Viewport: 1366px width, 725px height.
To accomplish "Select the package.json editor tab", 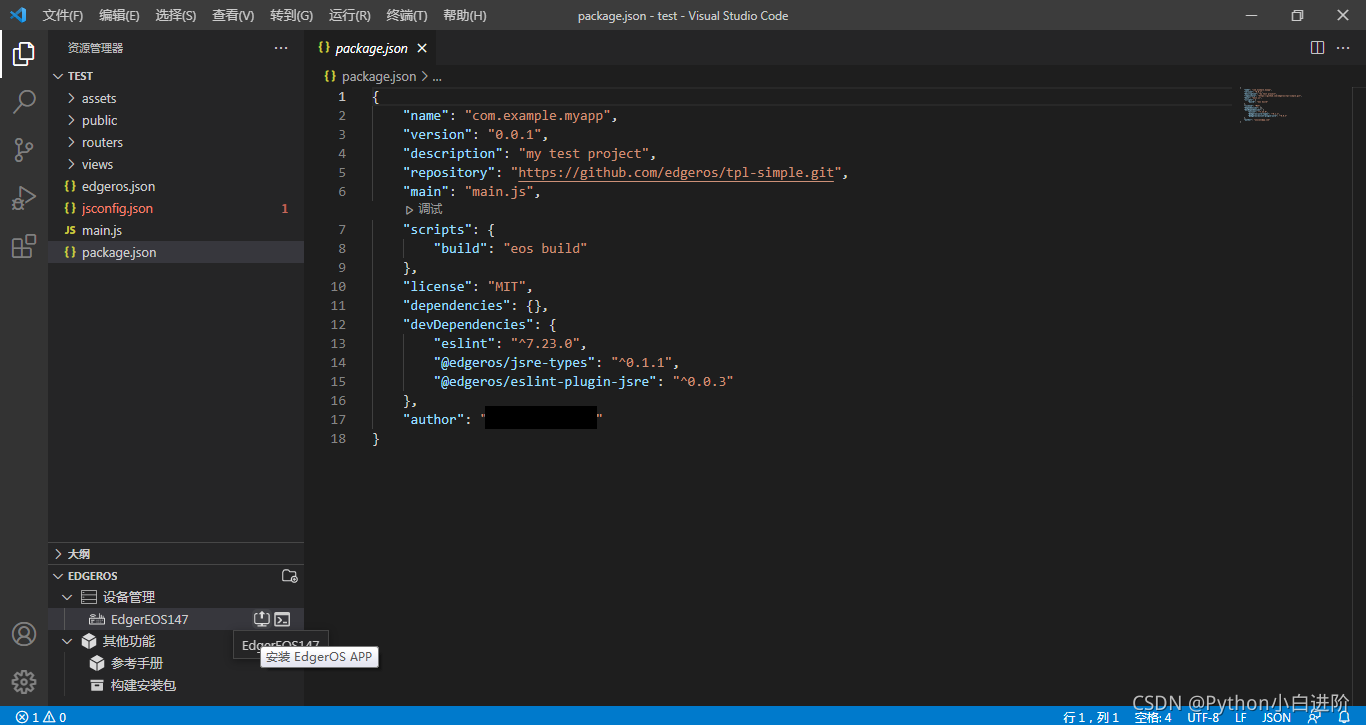I will click(372, 48).
